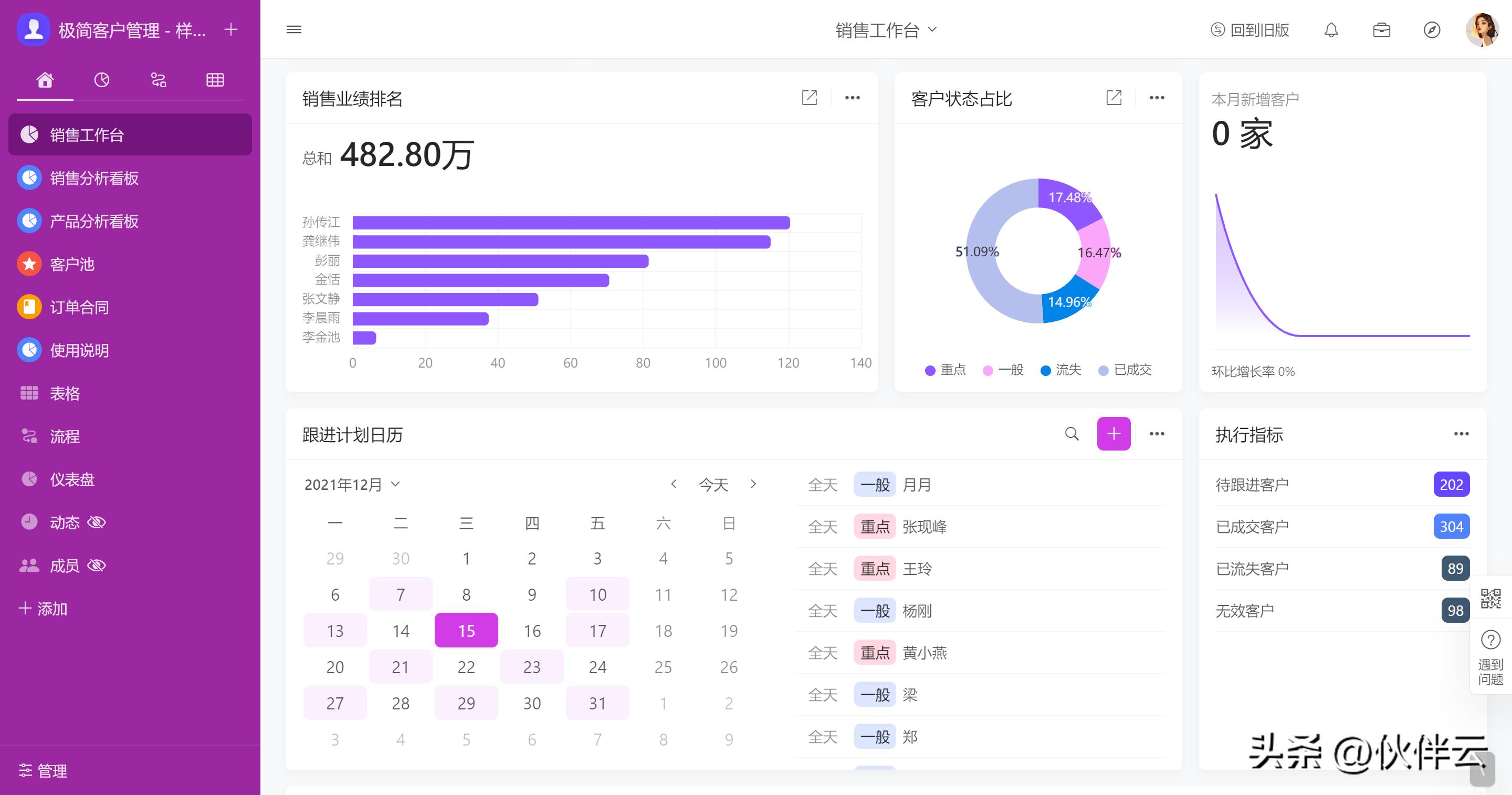Click the 遇到问题 help icon

1490,640
